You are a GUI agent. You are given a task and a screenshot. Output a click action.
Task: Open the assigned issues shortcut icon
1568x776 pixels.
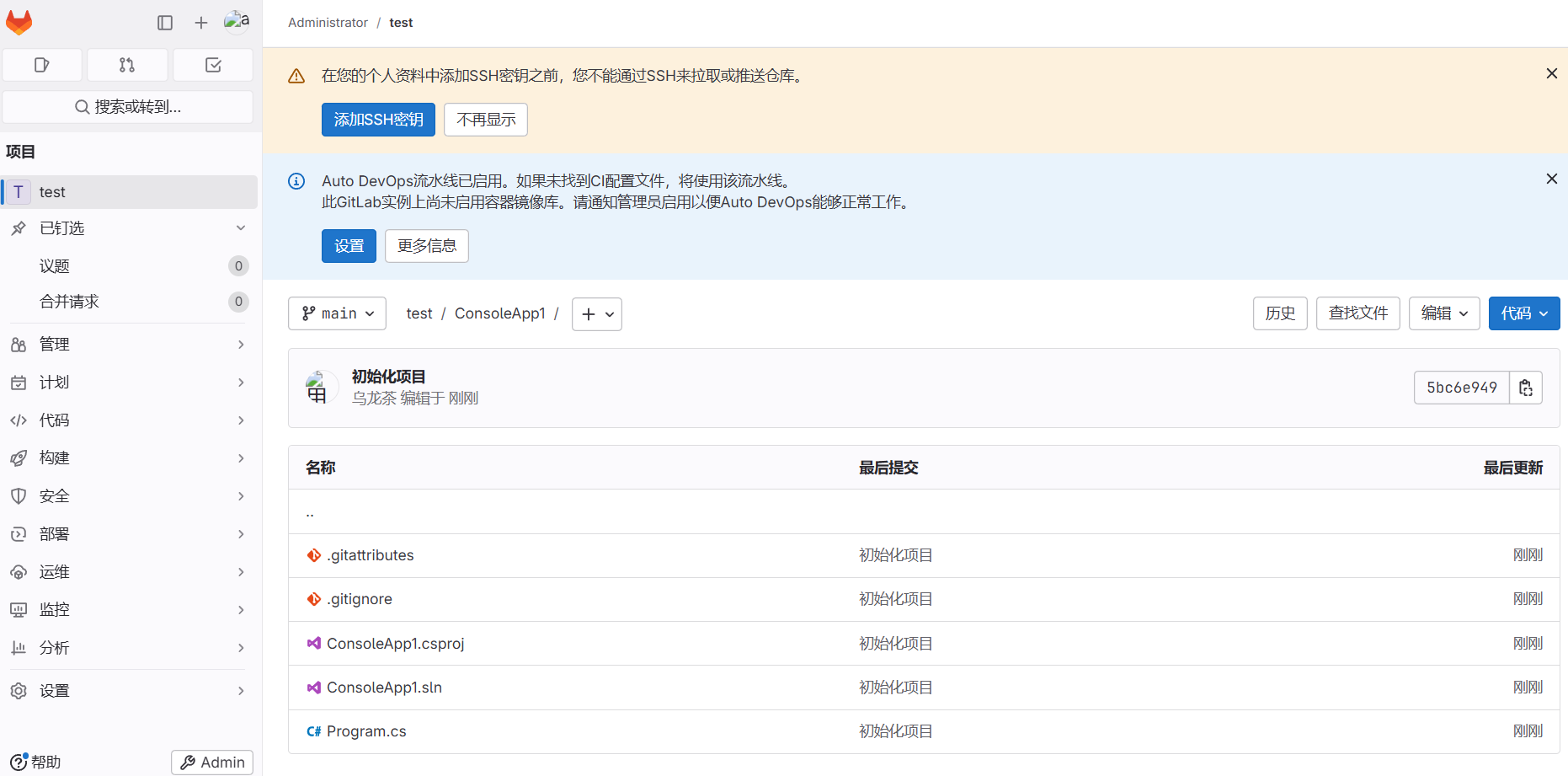[42, 65]
